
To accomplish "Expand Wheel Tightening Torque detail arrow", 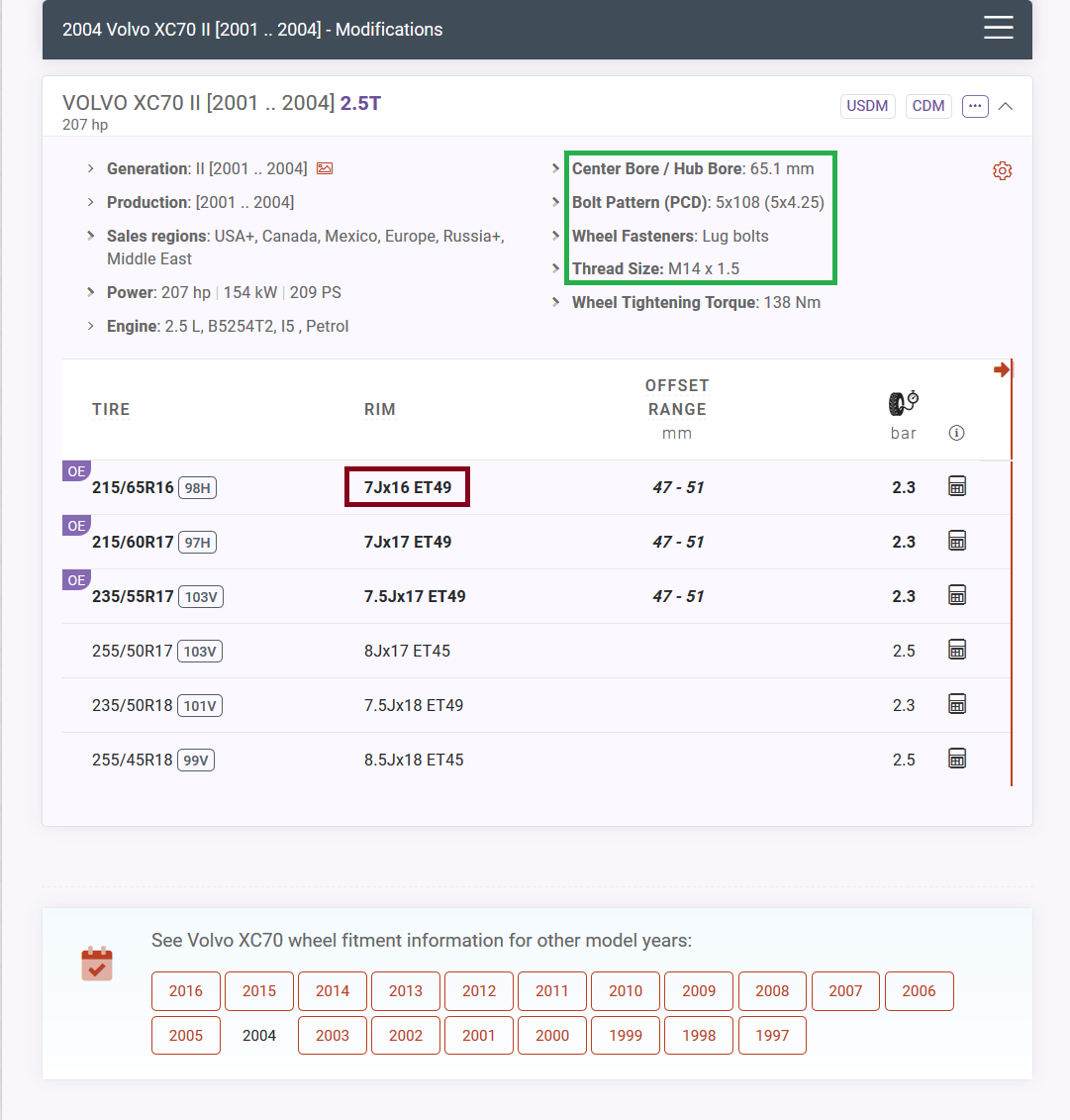I will click(556, 302).
